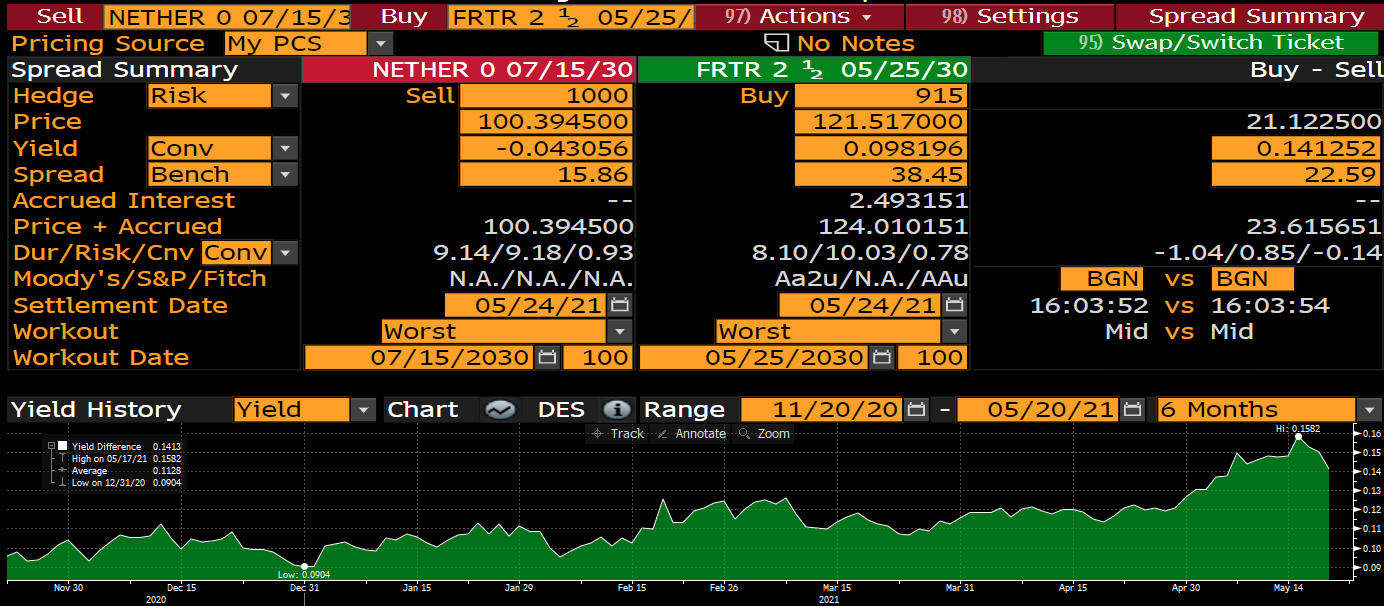1384x606 pixels.
Task: Click NETHER workout price field 100
Action: pos(597,357)
